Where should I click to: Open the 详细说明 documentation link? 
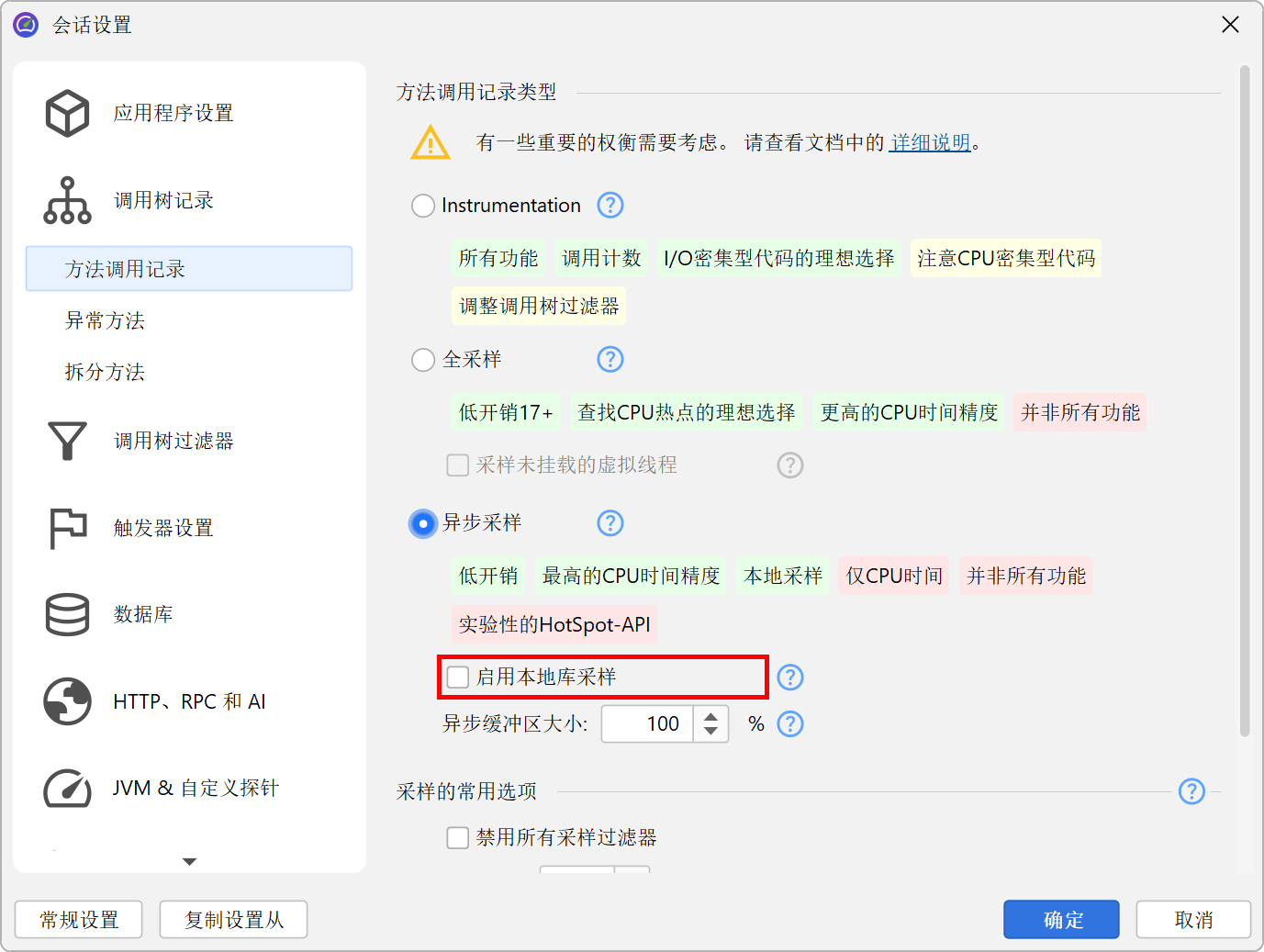tap(930, 142)
